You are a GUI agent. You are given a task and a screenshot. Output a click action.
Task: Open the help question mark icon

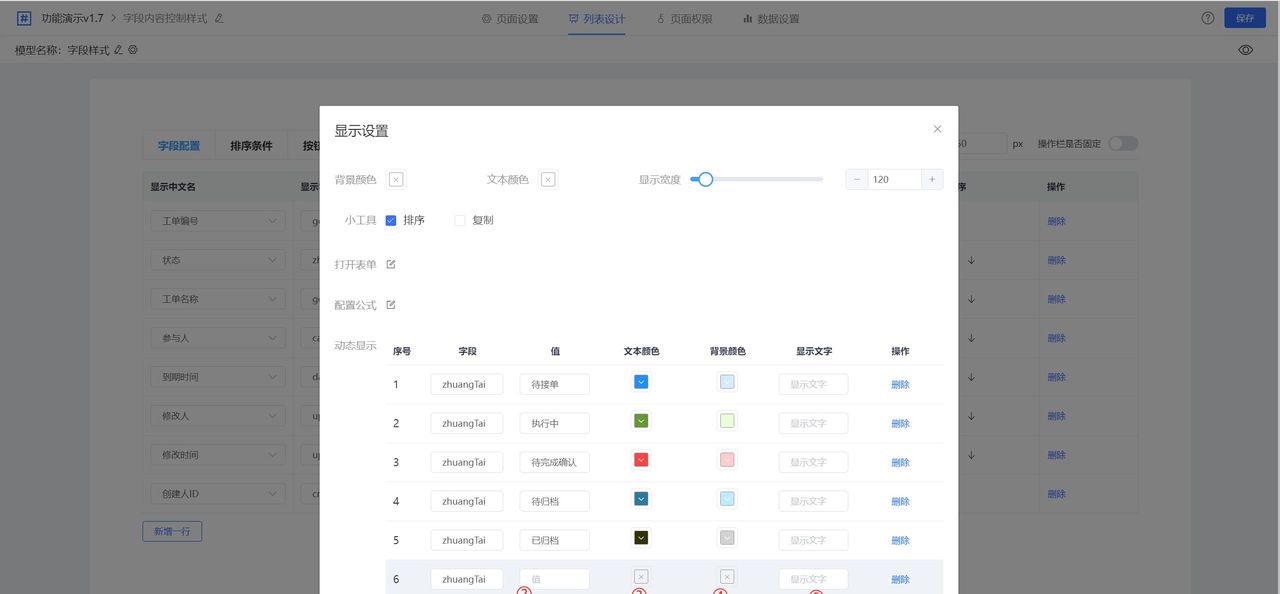1207,17
